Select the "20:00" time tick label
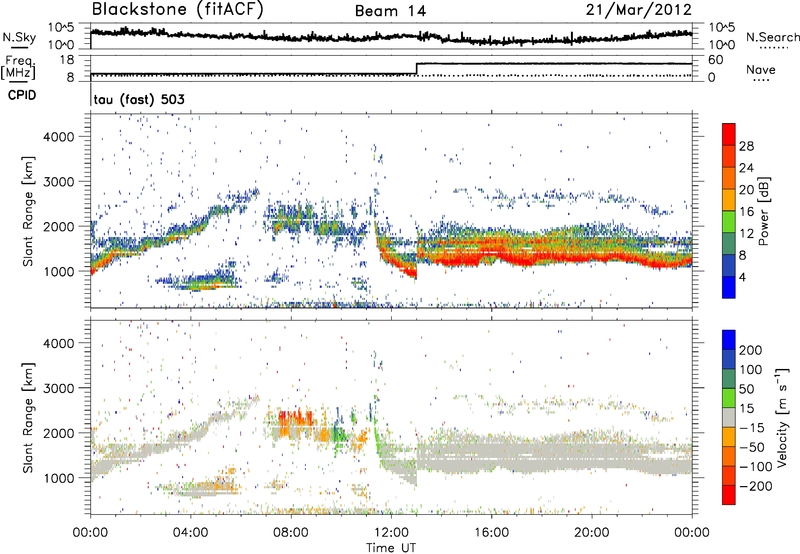Viewport: 800px width, 554px height. coord(591,533)
